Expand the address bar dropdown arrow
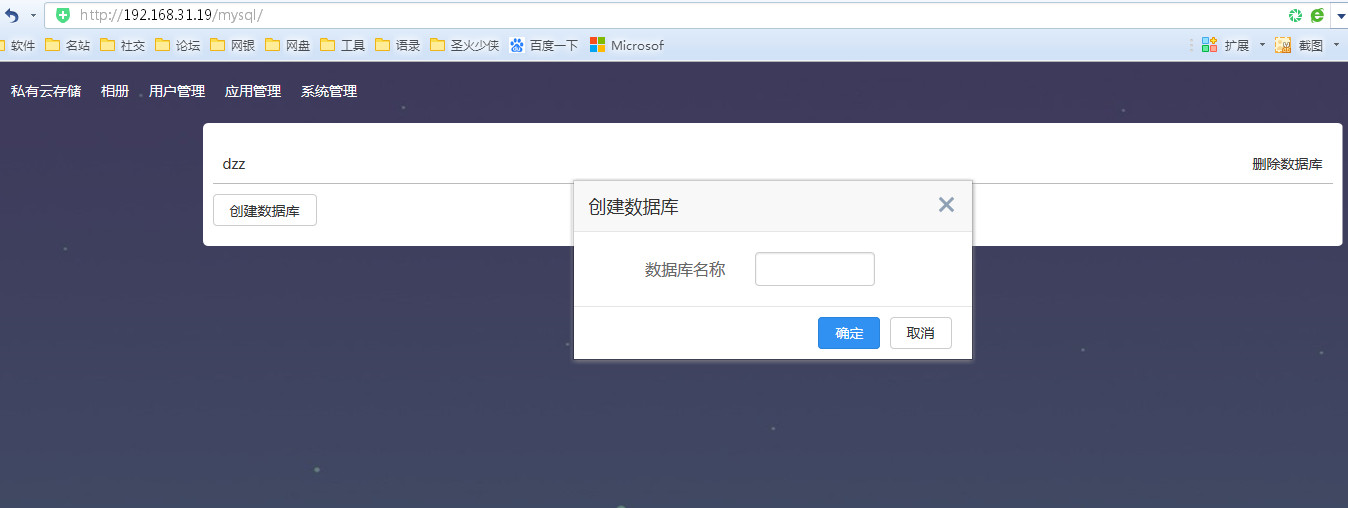Screen dimensions: 1348x508 click(x=1340, y=16)
